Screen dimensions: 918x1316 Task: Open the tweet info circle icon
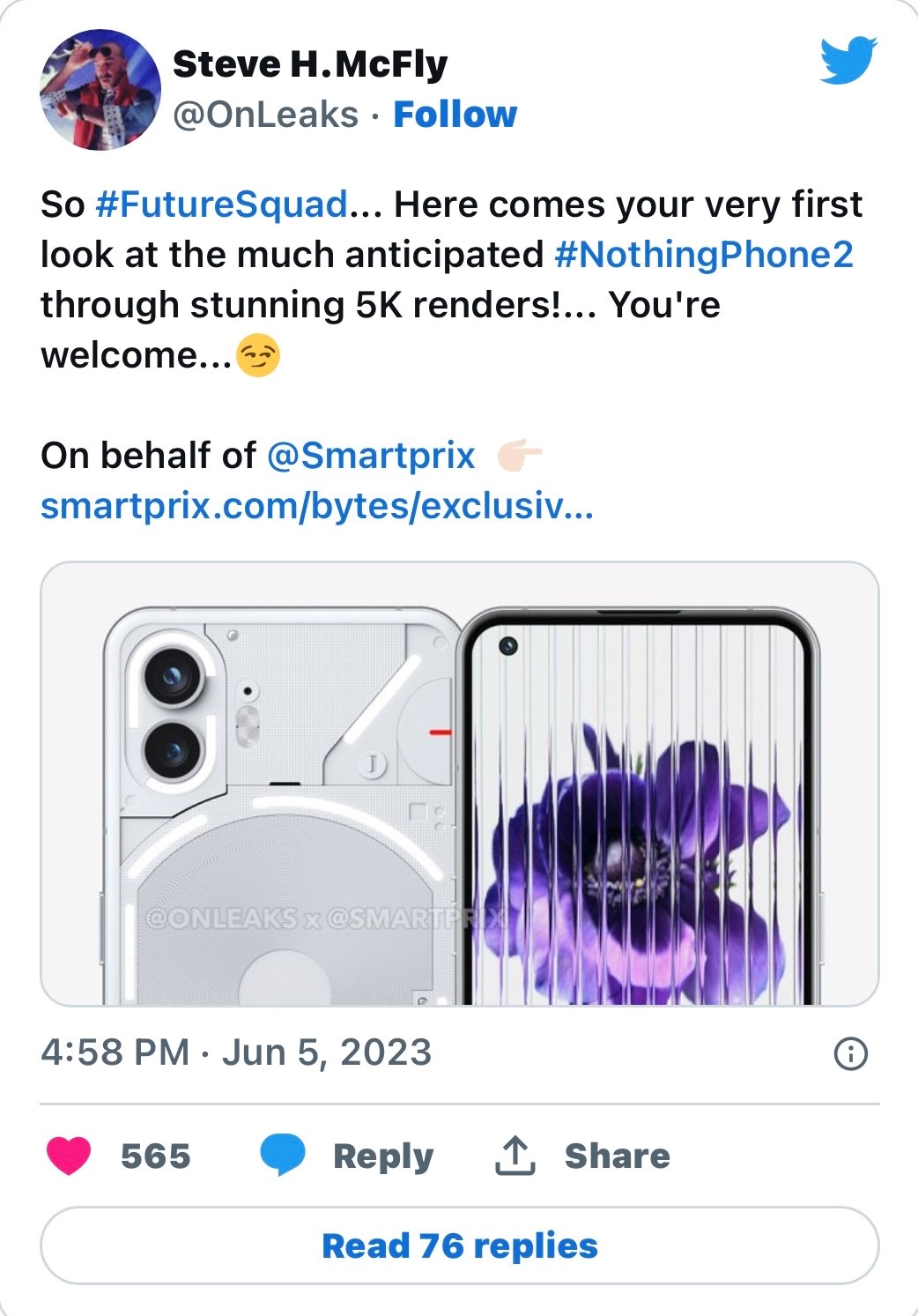(x=850, y=1053)
